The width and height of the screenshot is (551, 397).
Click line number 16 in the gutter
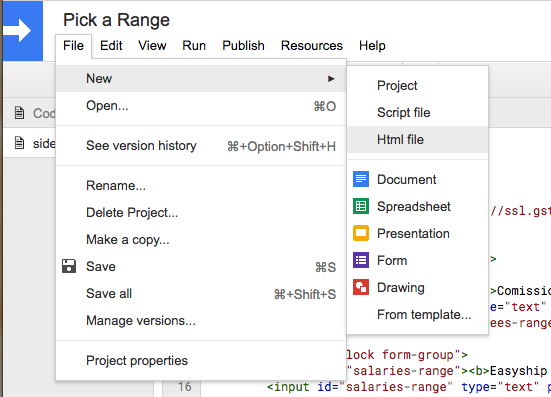[184, 387]
